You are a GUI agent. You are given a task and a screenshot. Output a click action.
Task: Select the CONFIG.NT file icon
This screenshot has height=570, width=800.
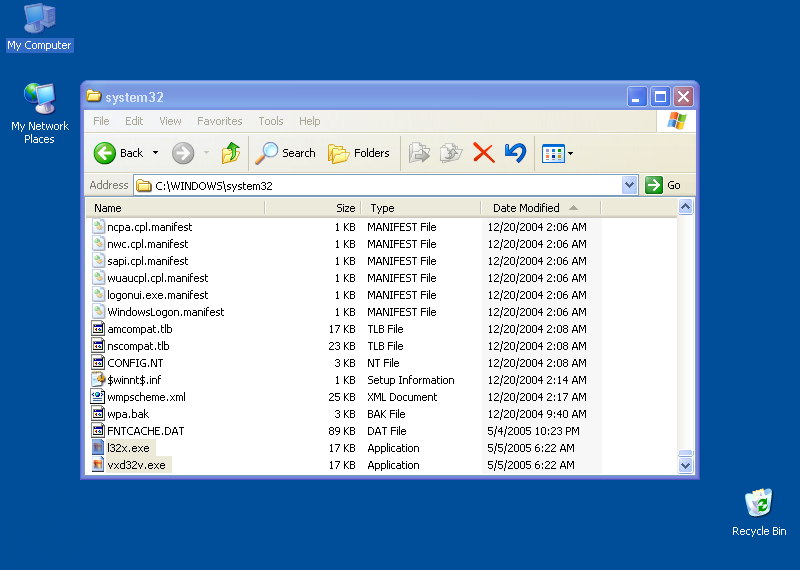(x=98, y=363)
